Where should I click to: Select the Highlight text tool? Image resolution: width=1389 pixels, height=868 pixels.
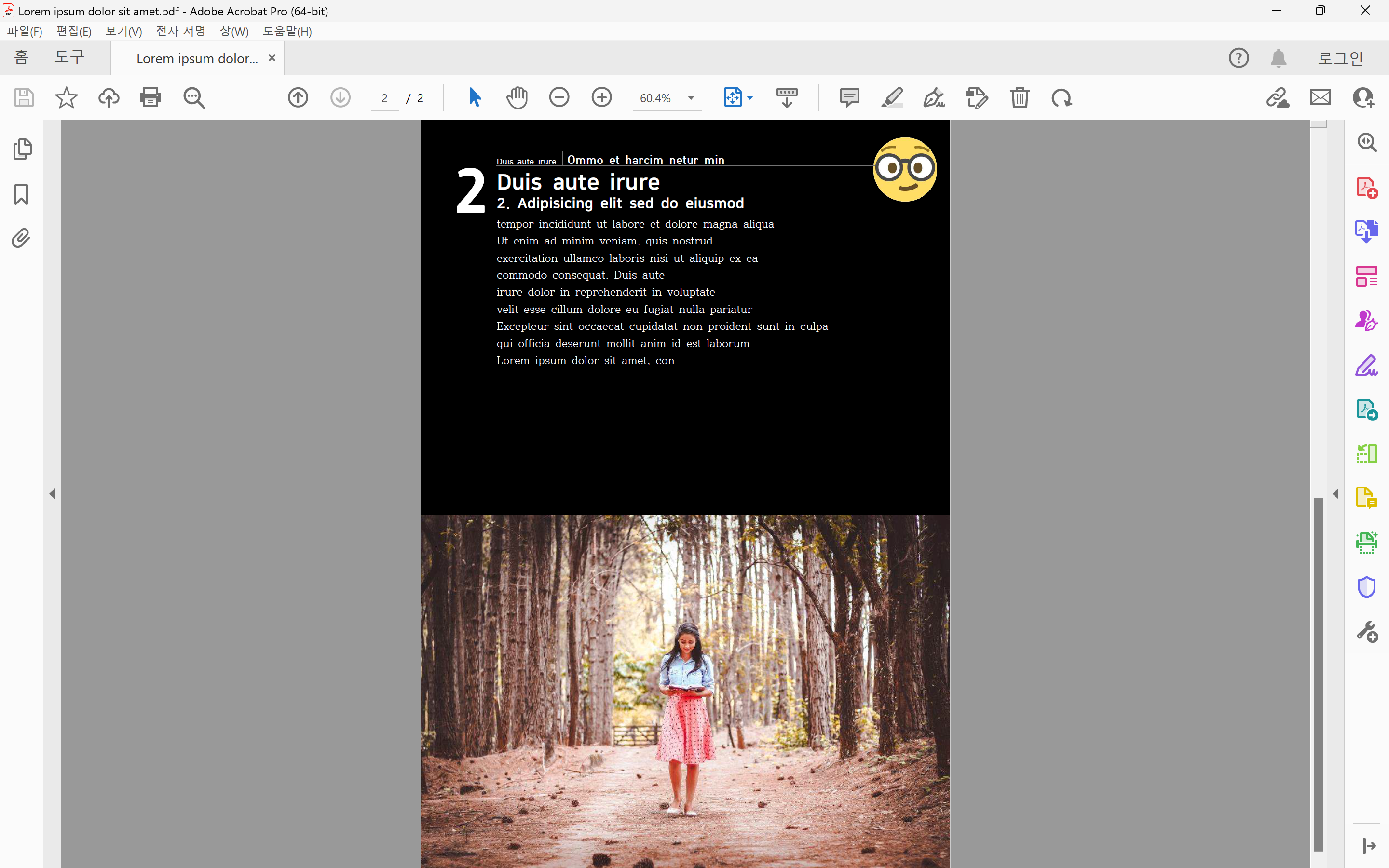click(x=892, y=97)
